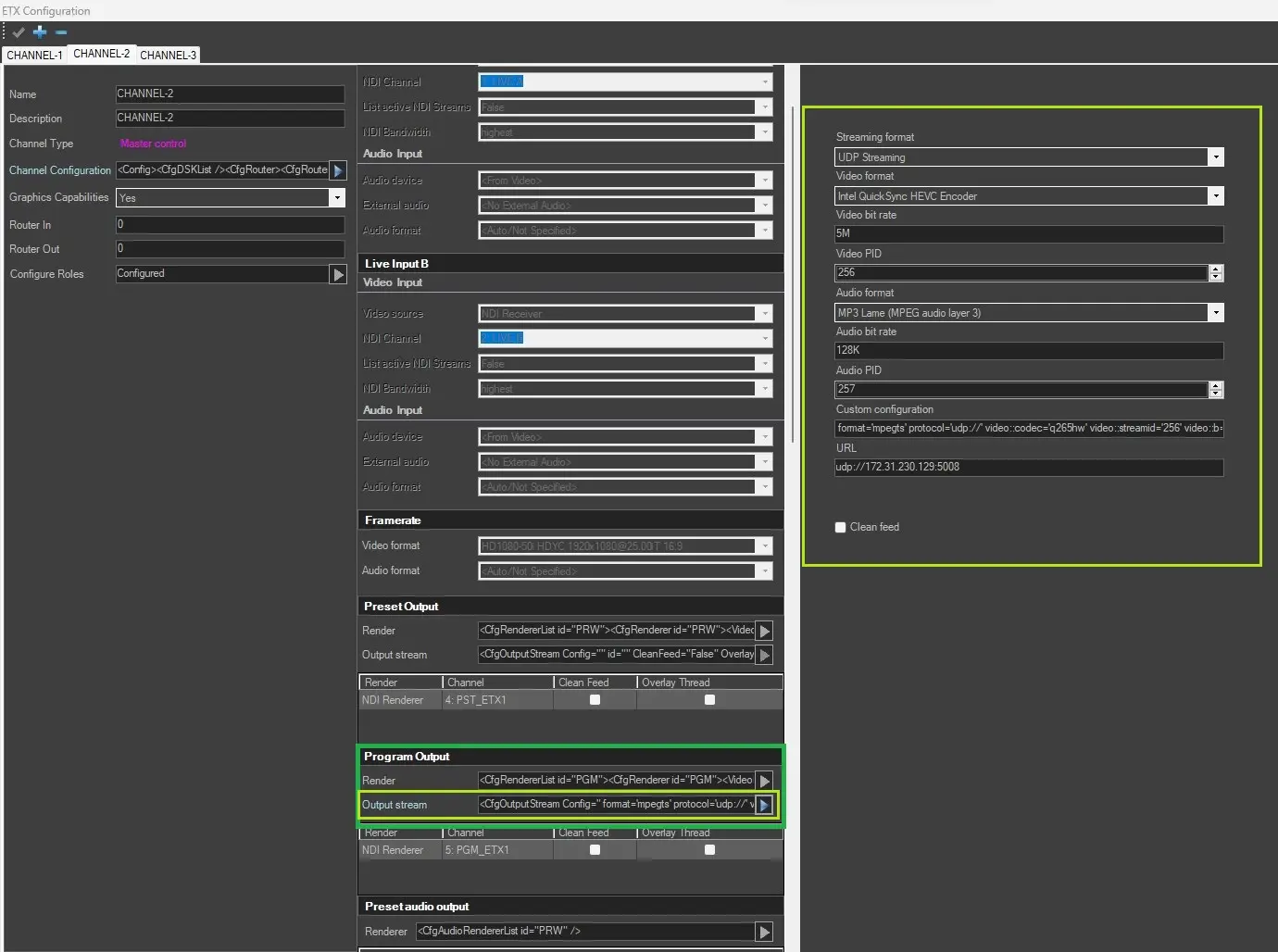Open Preset Output Render arrow button

click(764, 631)
